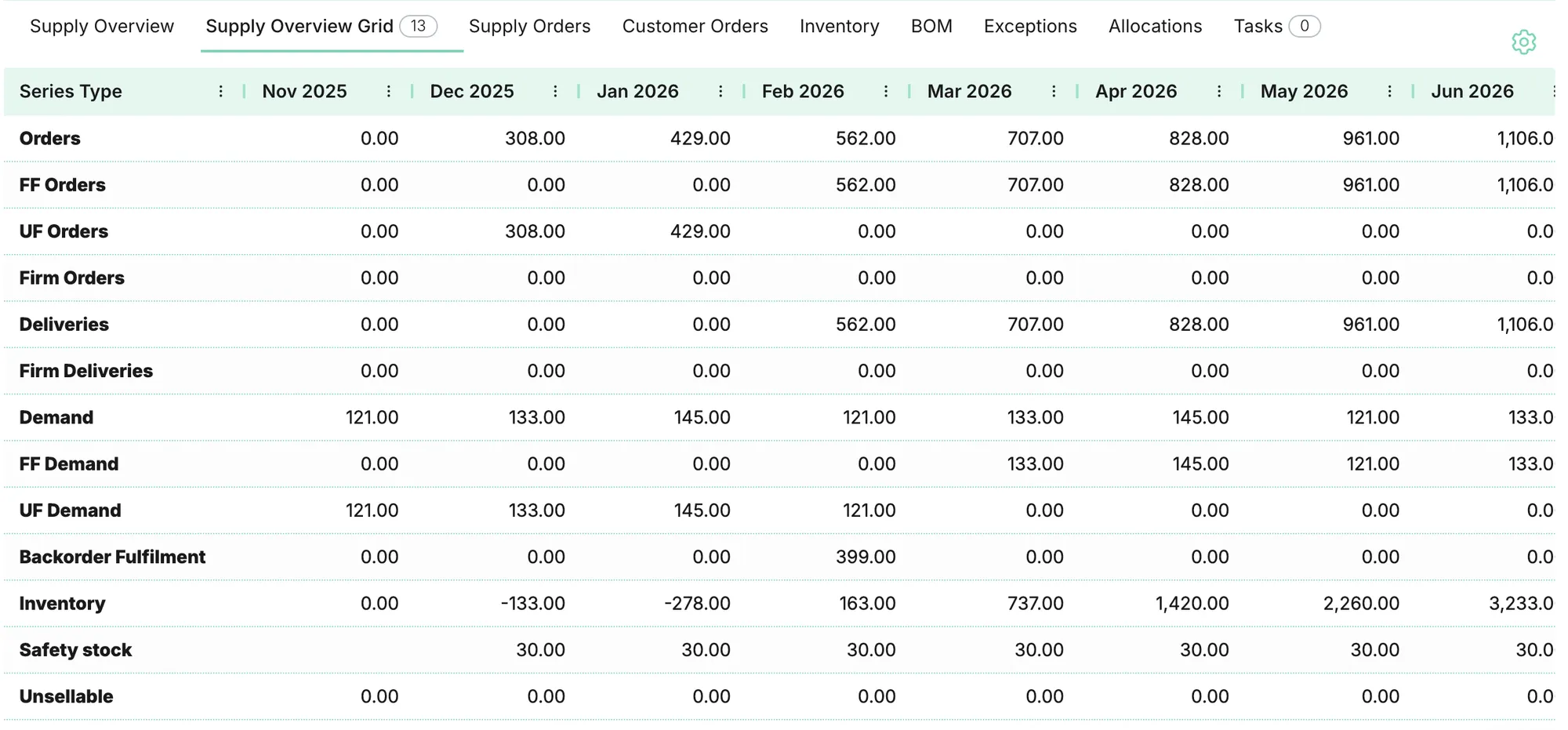Click Inventory Jan 2026 value -278.00
Viewport: 1568px width, 730px height.
point(698,604)
